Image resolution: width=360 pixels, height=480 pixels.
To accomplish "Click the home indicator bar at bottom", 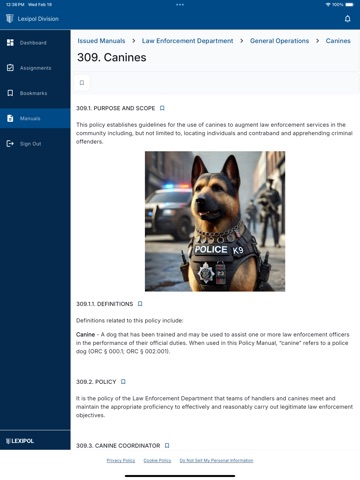I will pyautogui.click(x=180, y=476).
